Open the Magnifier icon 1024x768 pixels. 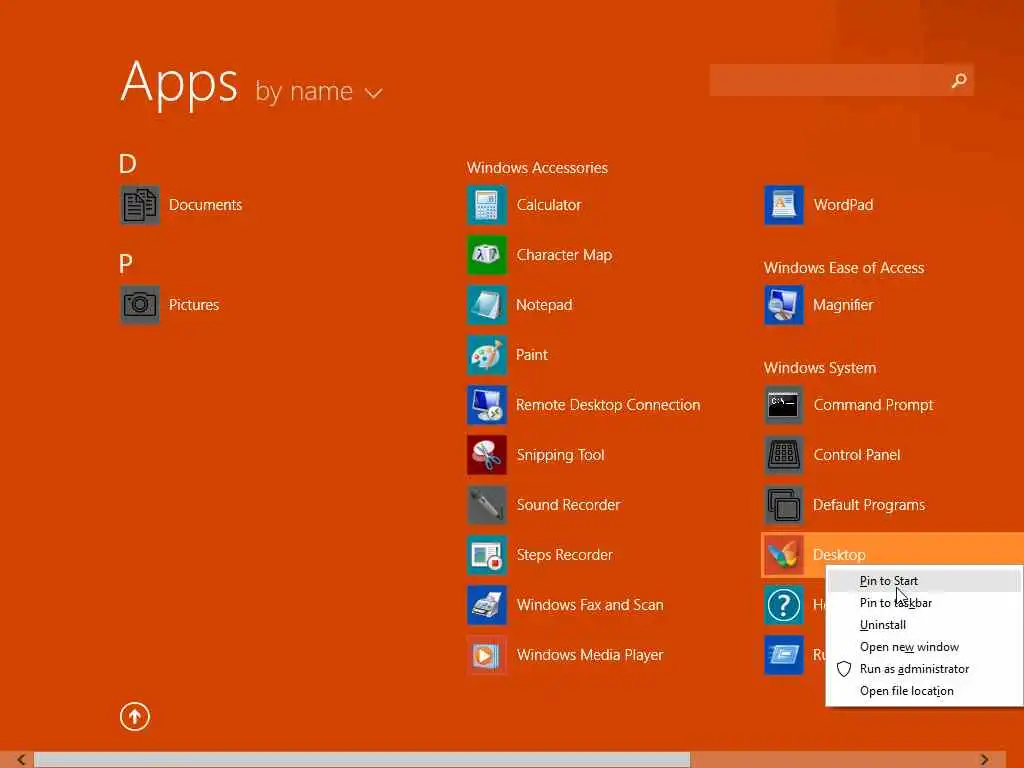pos(784,305)
